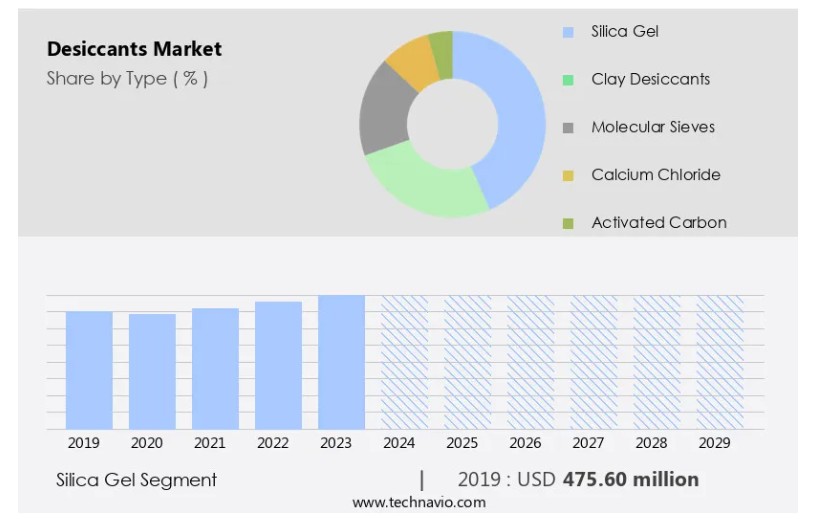Click the Clay Desiccants green legend swatch
This screenshot has width=814, height=519.
568,80
